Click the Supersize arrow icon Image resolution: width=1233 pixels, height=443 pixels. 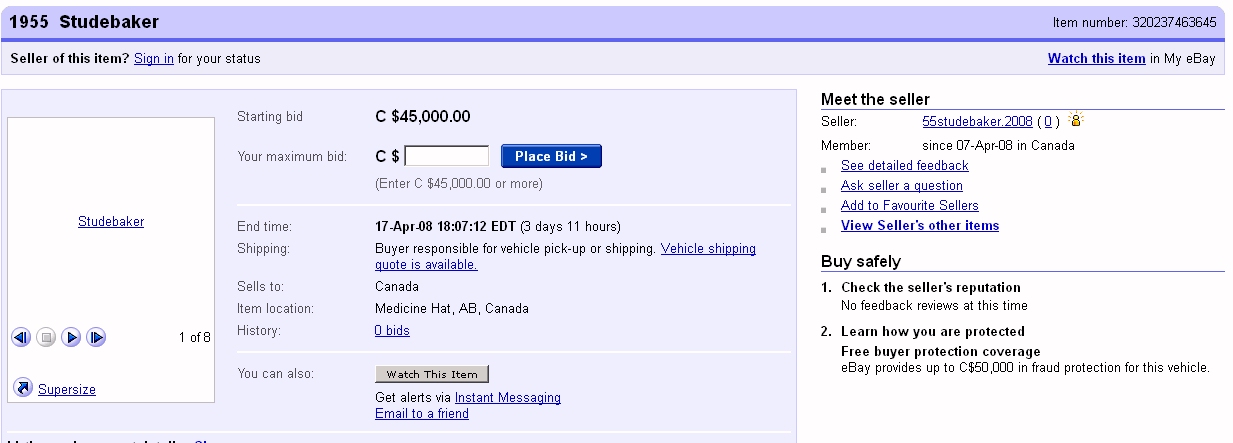23,388
